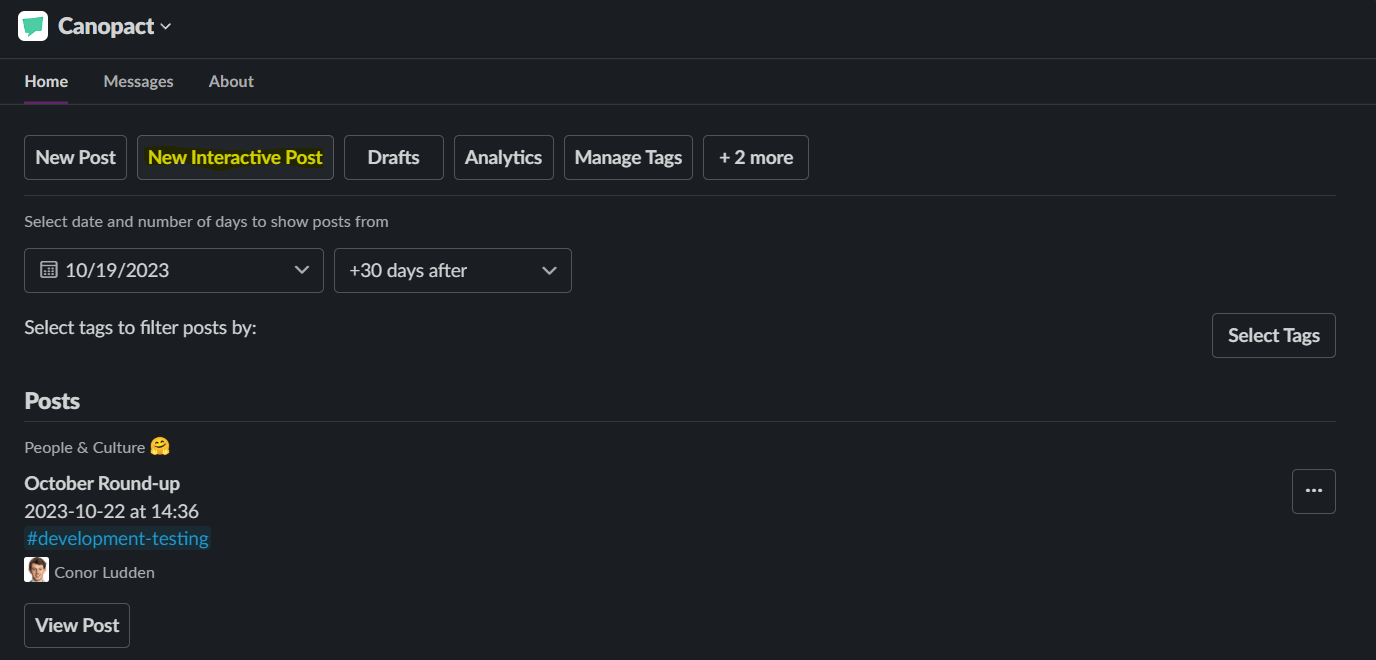The height and width of the screenshot is (660, 1376).
Task: Click the 2023-10-22 at 14:36 timestamp
Action: pos(112,511)
